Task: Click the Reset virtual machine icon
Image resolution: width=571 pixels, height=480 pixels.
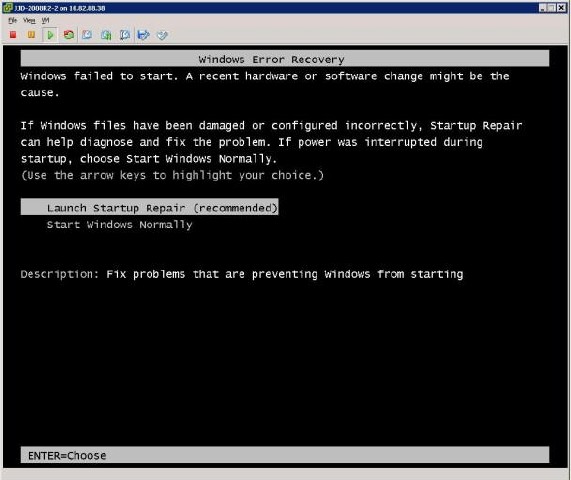Action: [x=68, y=35]
